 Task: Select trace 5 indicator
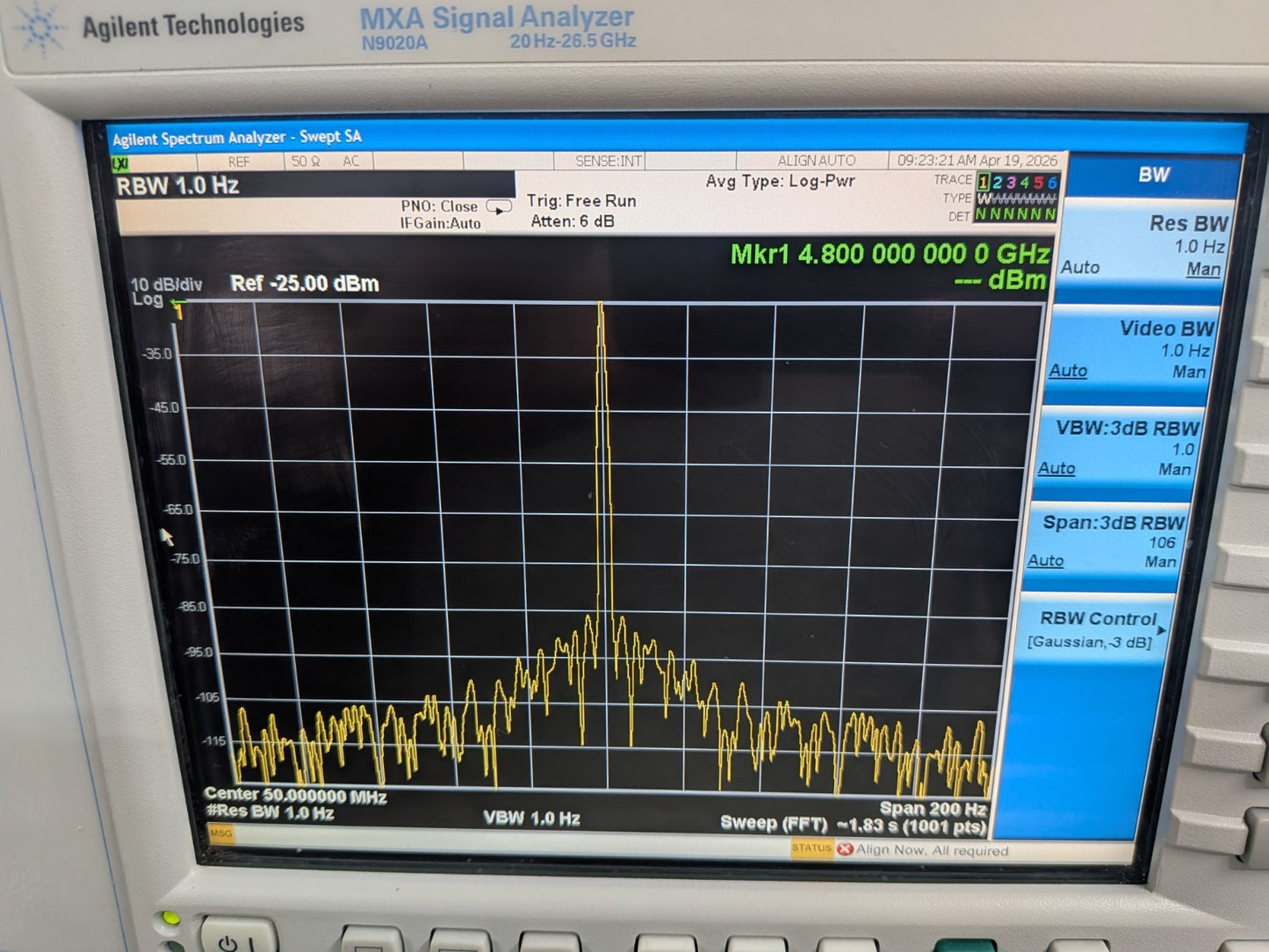1038,182
